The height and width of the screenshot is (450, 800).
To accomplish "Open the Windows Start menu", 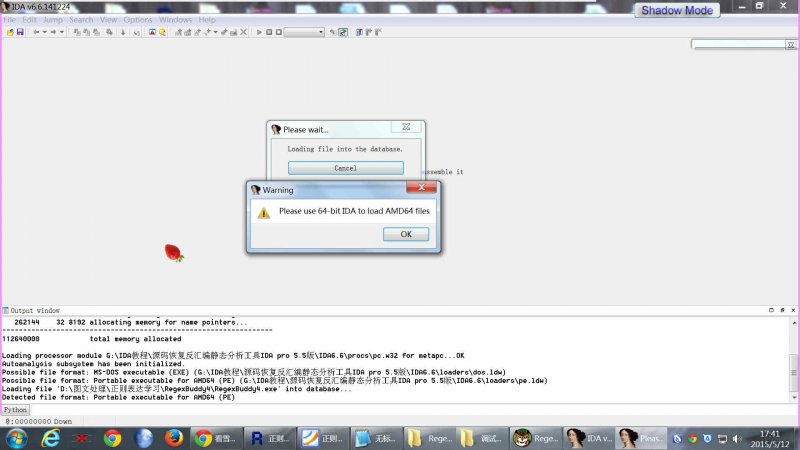I will [x=16, y=438].
